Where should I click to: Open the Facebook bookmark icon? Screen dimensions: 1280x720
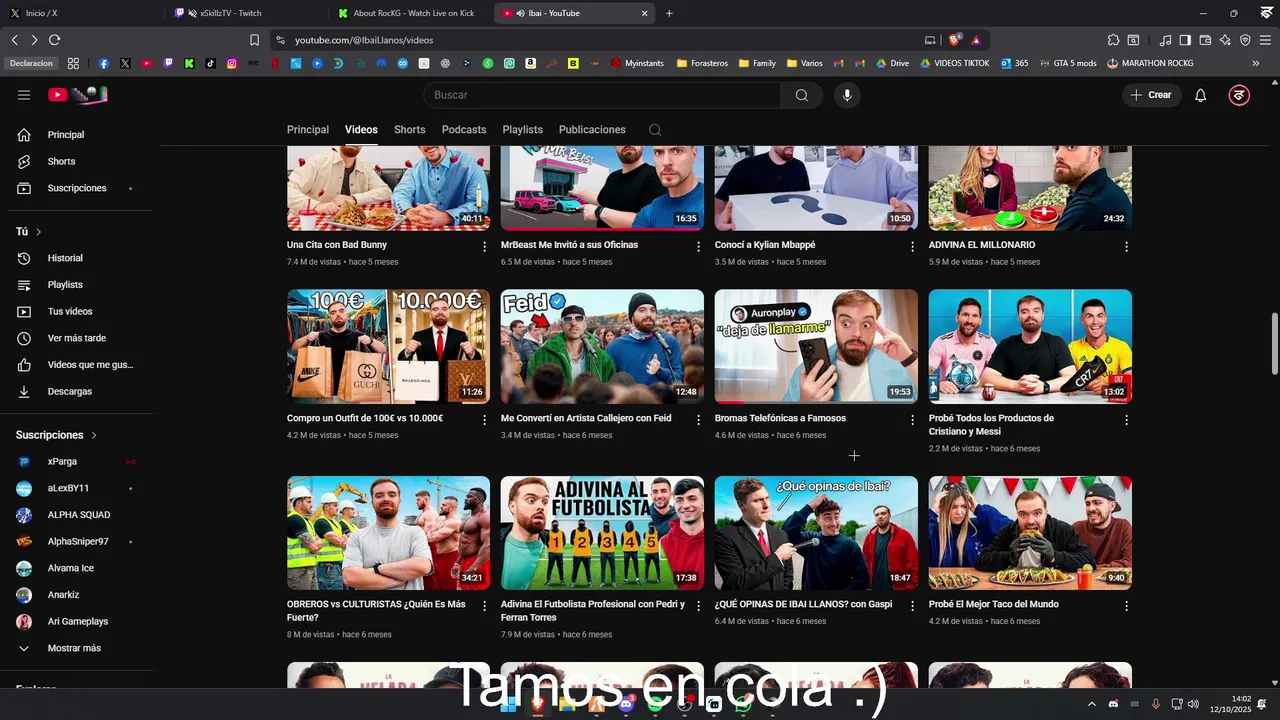(x=103, y=63)
